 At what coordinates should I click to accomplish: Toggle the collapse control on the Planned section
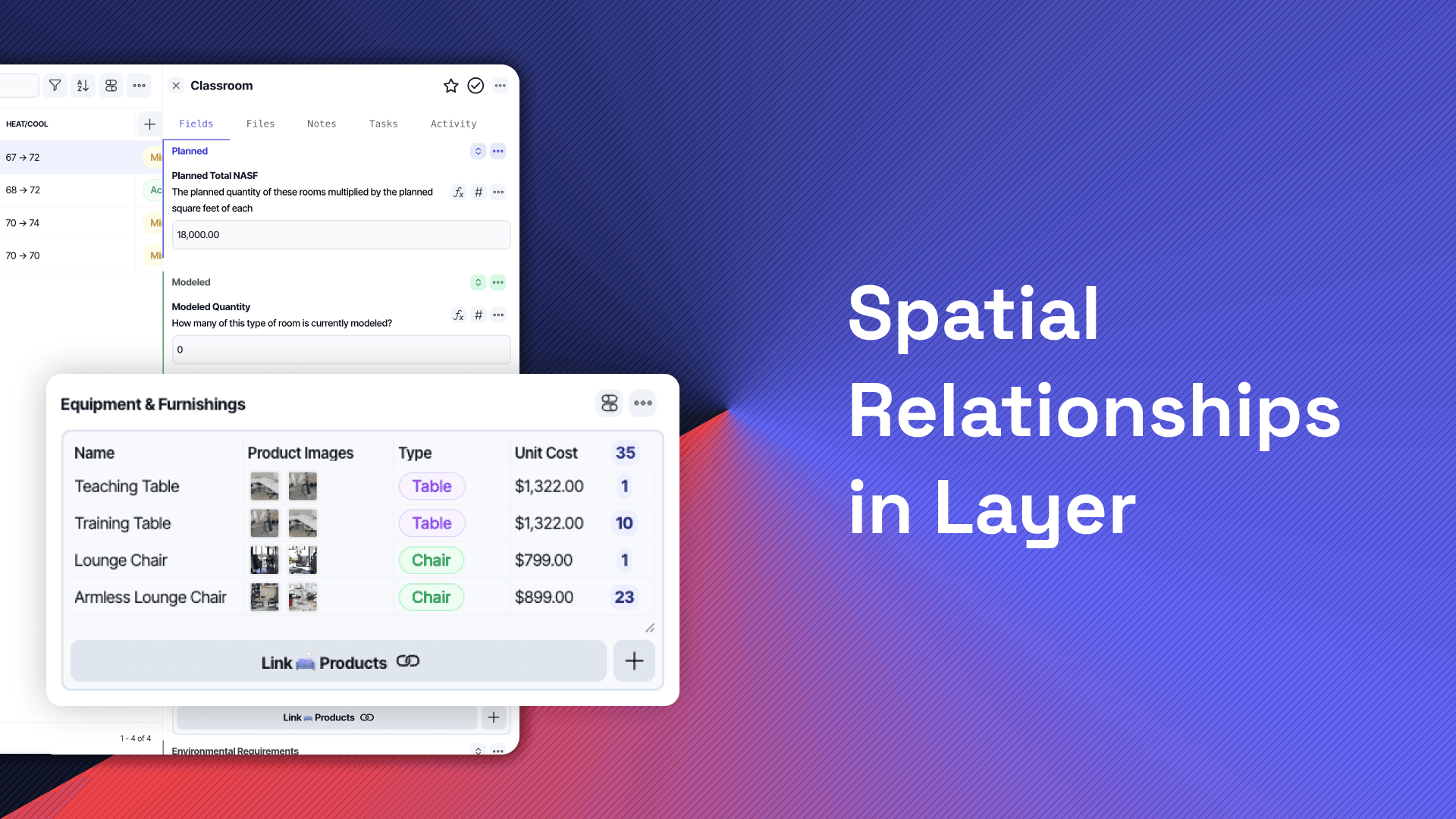pos(478,151)
